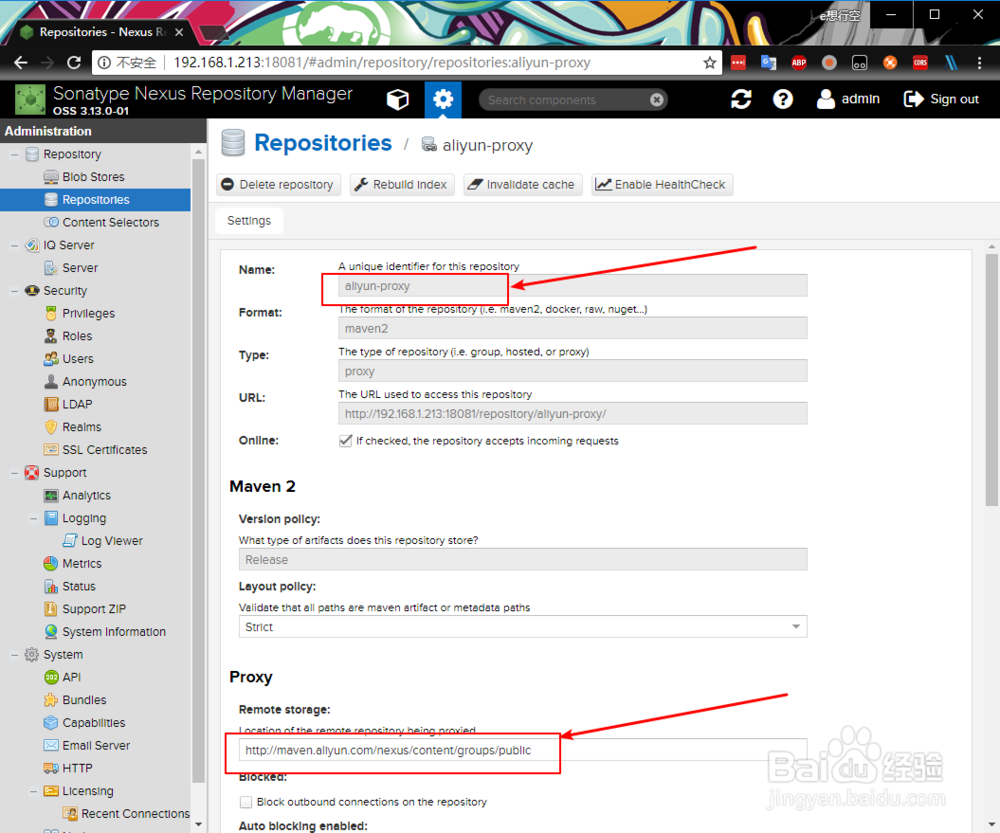Click the browser address bar
1000x833 pixels.
point(408,63)
